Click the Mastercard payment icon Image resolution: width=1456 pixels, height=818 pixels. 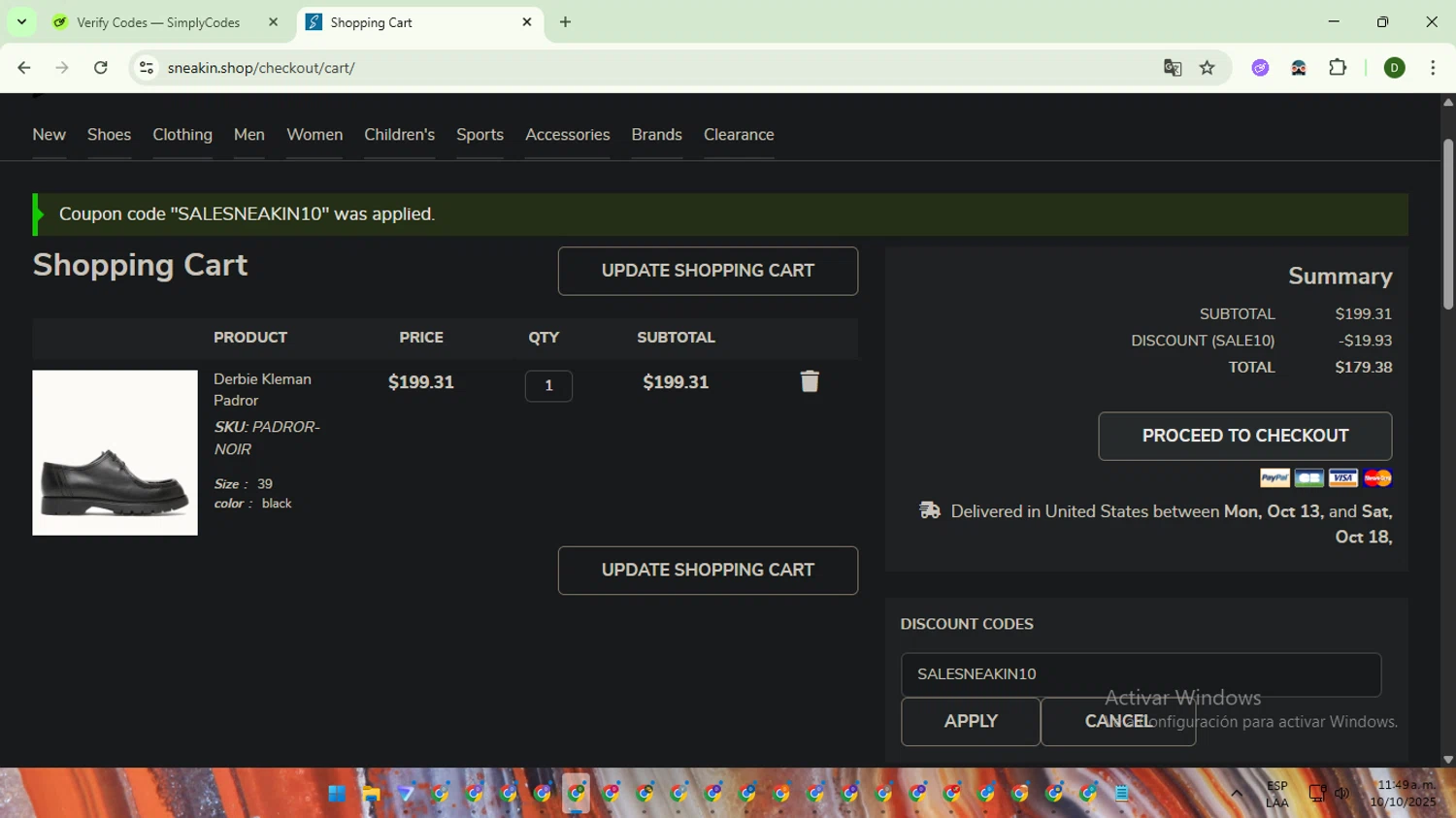1377,477
